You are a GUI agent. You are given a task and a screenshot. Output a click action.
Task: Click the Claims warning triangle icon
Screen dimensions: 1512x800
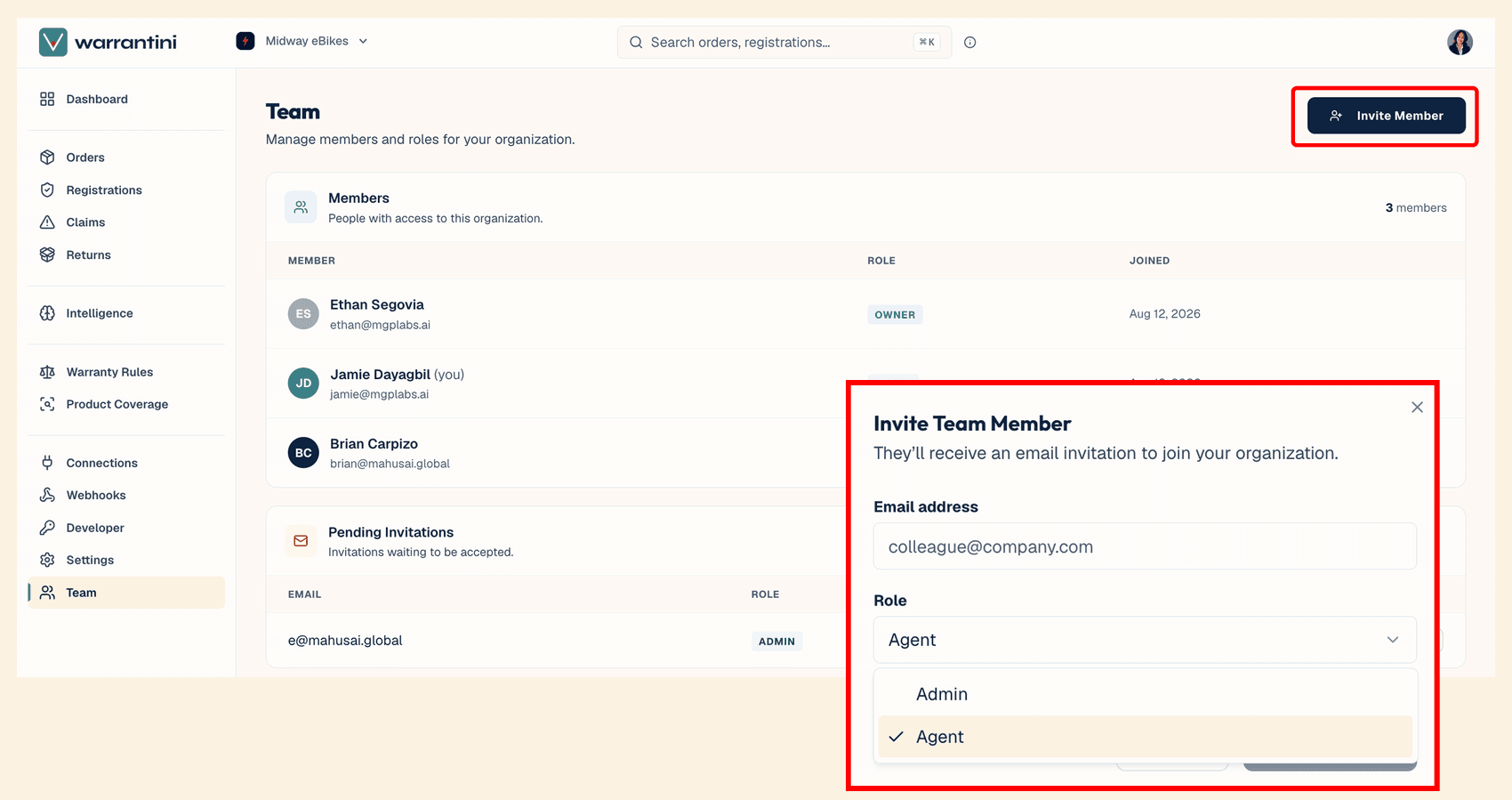(47, 222)
